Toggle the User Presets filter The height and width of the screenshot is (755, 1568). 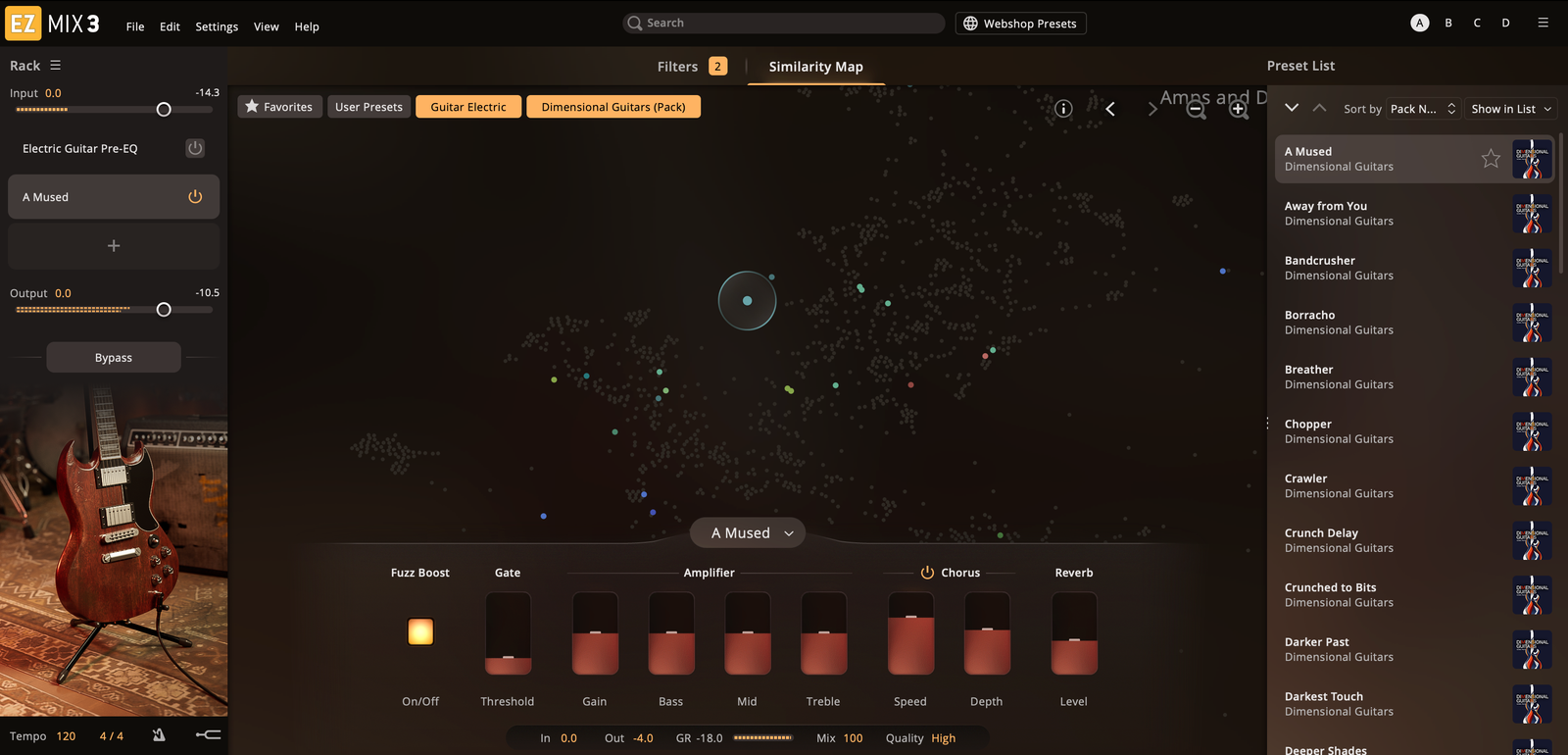(368, 106)
